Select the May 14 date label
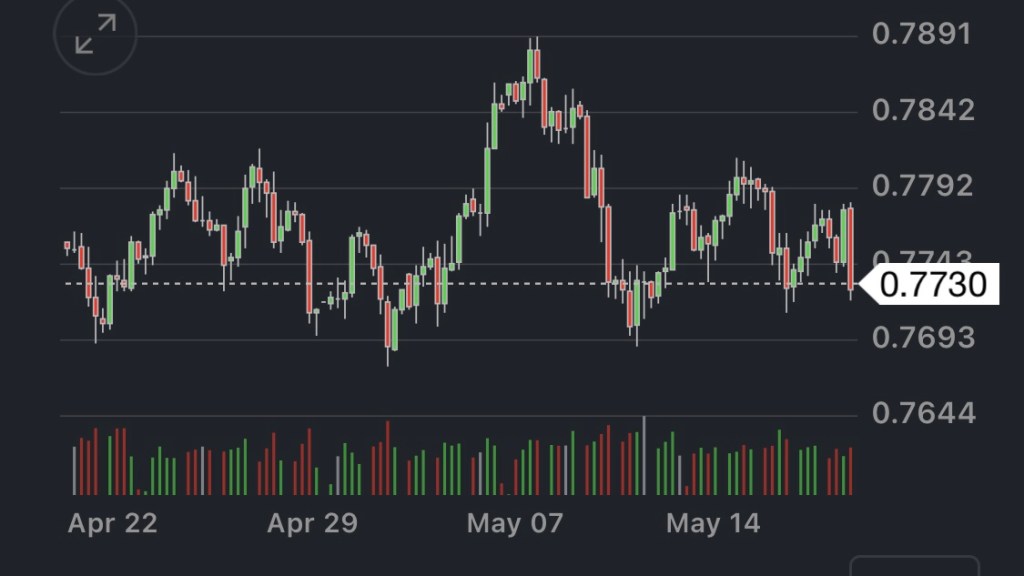This screenshot has width=1024, height=576. tap(713, 523)
